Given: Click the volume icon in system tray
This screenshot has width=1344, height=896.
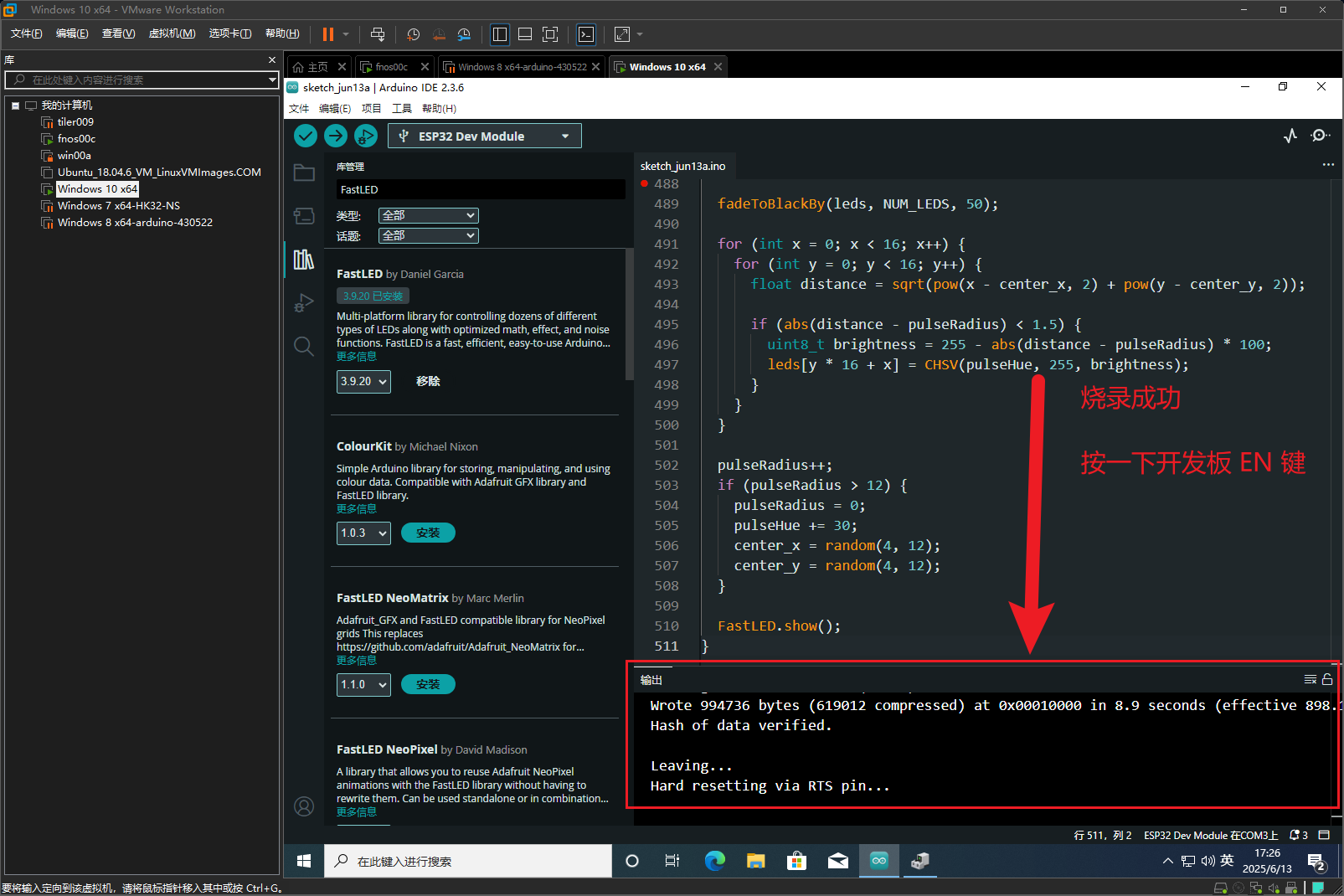Looking at the screenshot, I should click(1208, 861).
